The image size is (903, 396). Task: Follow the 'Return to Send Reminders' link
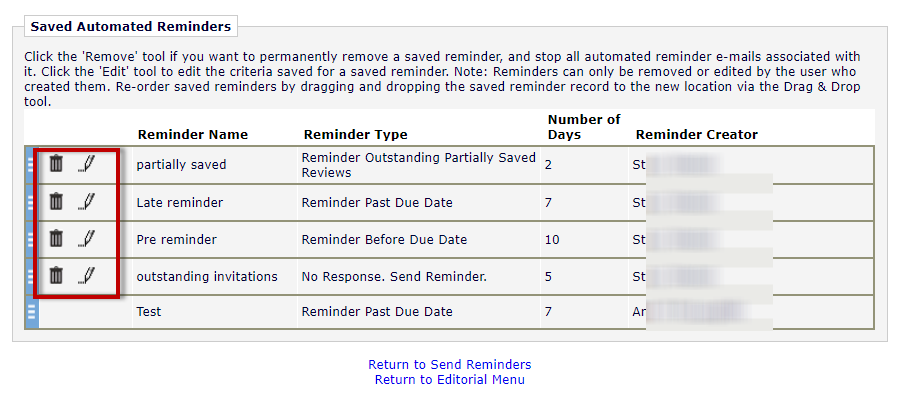[x=450, y=364]
